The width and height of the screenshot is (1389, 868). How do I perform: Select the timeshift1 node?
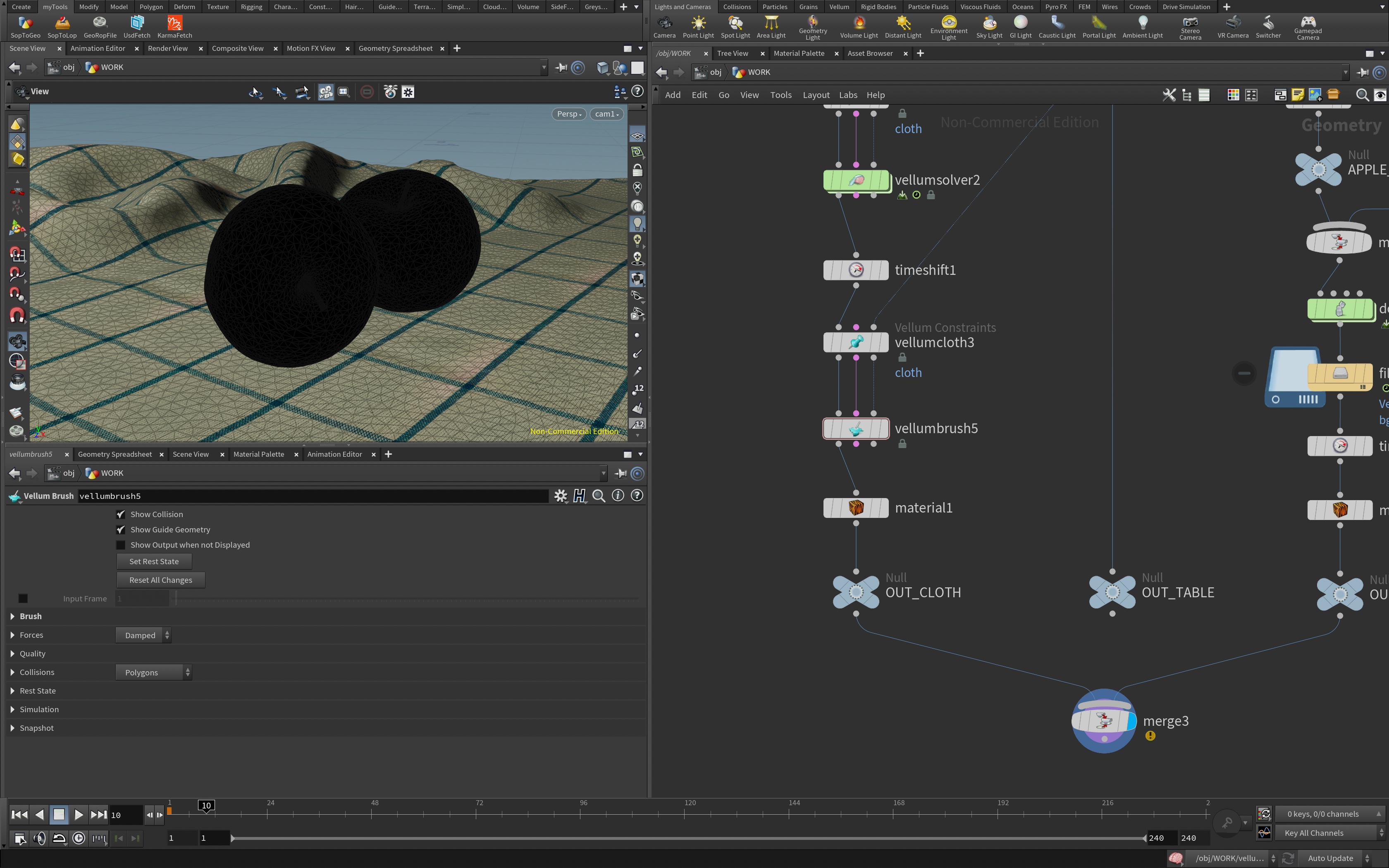coord(856,270)
